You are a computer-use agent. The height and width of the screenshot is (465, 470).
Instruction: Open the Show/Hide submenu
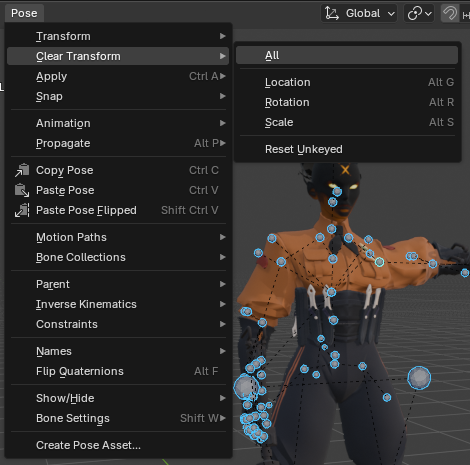[118, 398]
